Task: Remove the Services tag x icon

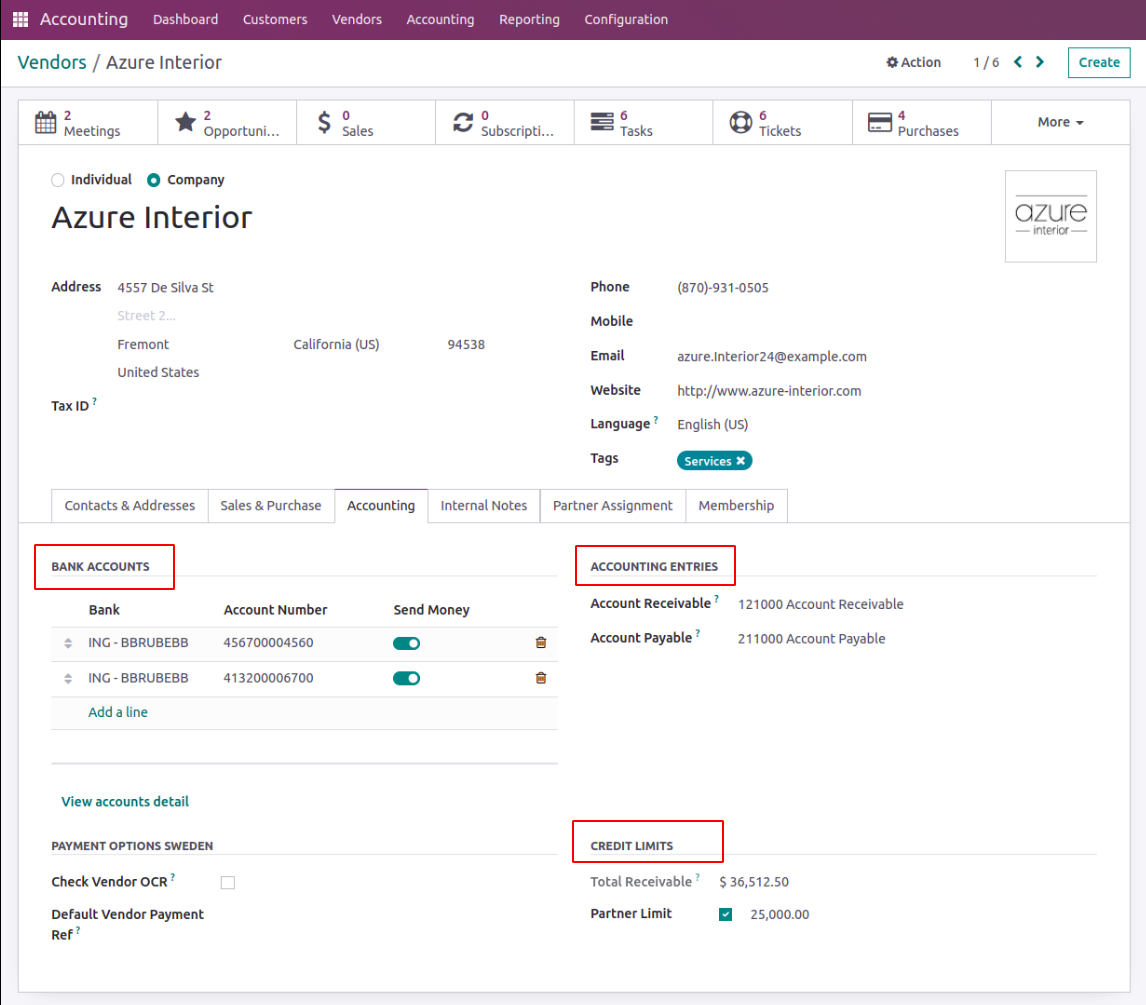Action: pyautogui.click(x=740, y=460)
